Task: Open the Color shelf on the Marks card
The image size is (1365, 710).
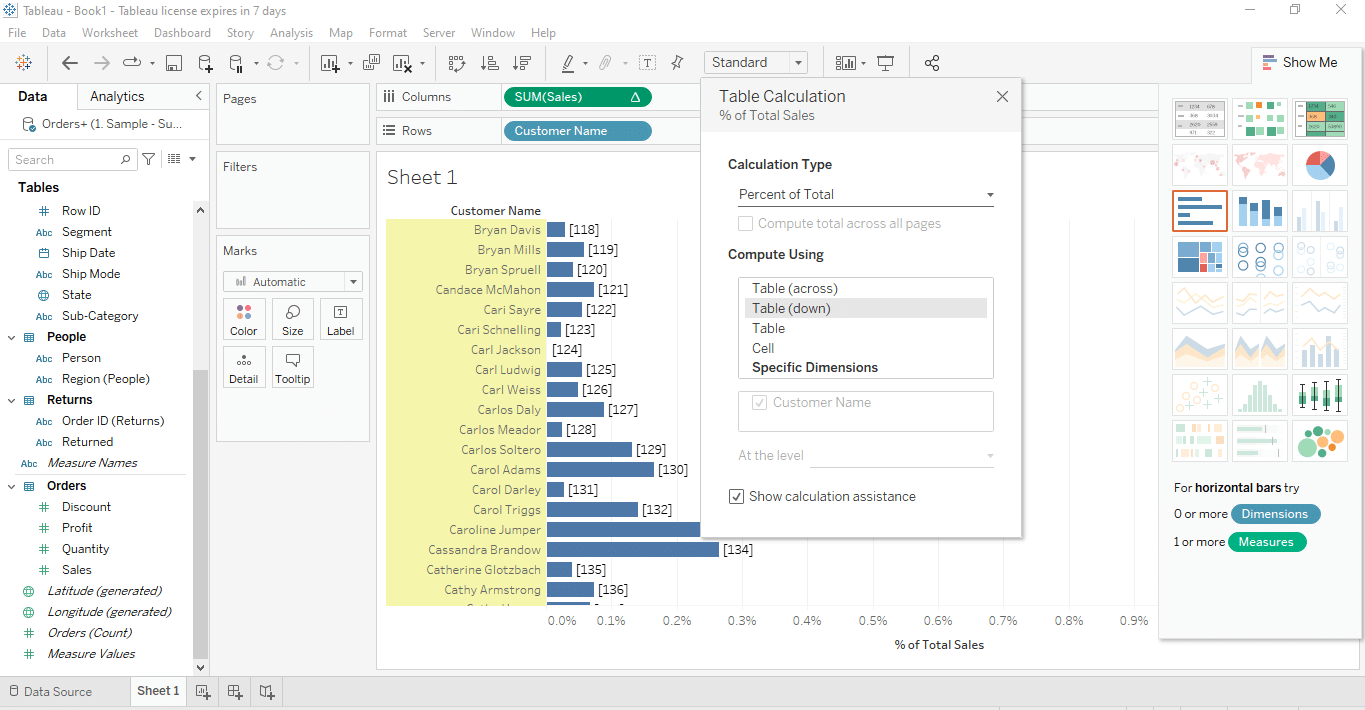Action: (x=244, y=318)
